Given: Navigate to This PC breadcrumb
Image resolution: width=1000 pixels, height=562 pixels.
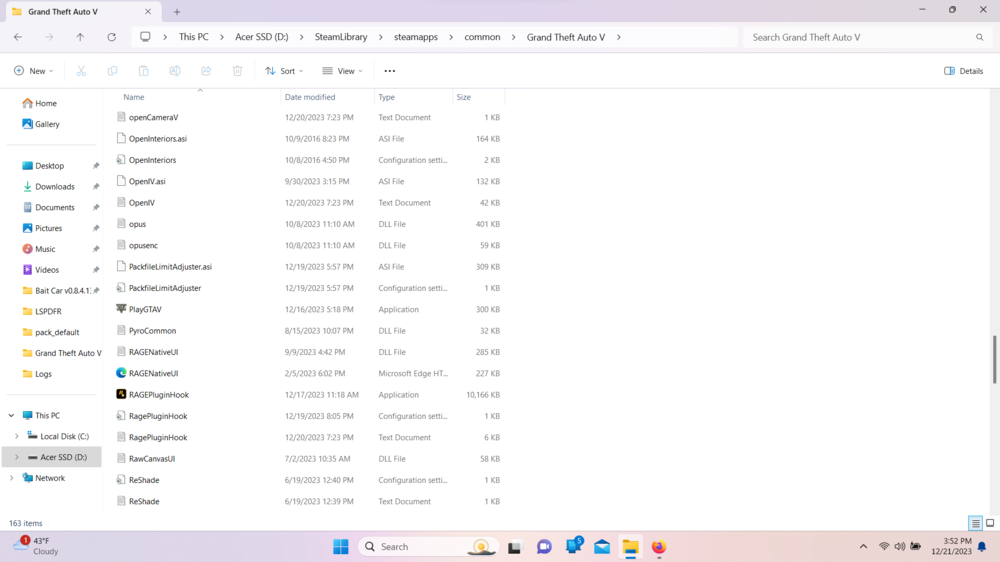Looking at the screenshot, I should tap(193, 37).
